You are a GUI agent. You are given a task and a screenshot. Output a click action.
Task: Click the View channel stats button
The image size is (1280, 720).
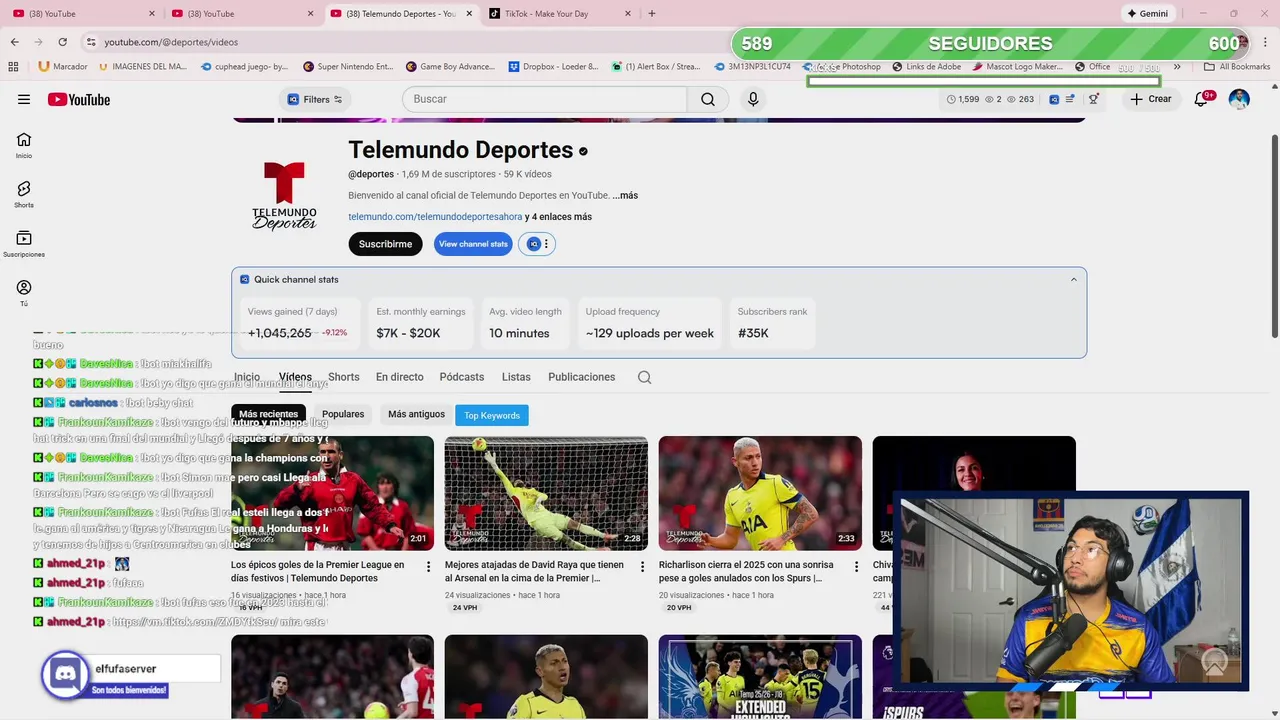tap(473, 244)
